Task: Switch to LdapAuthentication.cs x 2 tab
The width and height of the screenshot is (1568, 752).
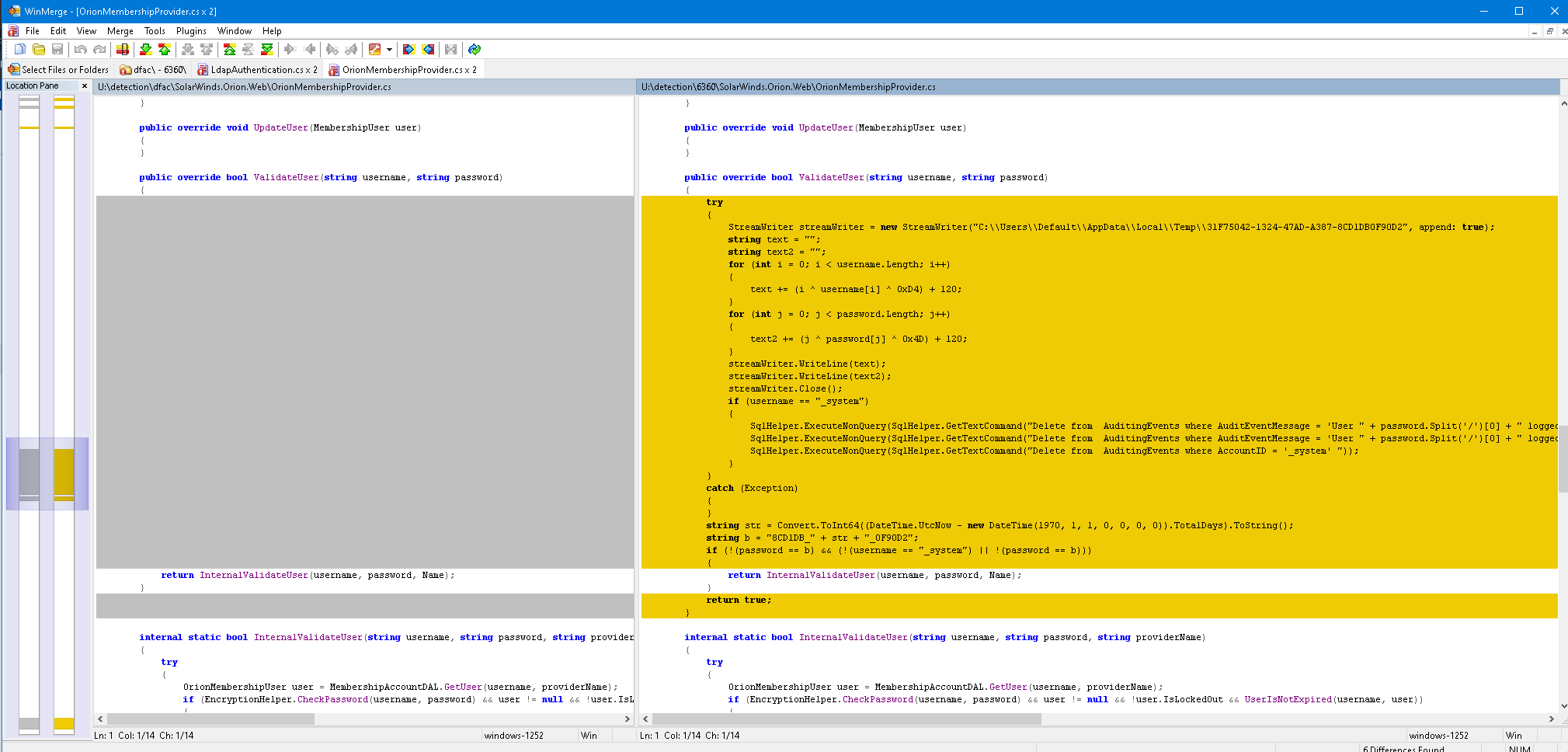Action: point(257,70)
